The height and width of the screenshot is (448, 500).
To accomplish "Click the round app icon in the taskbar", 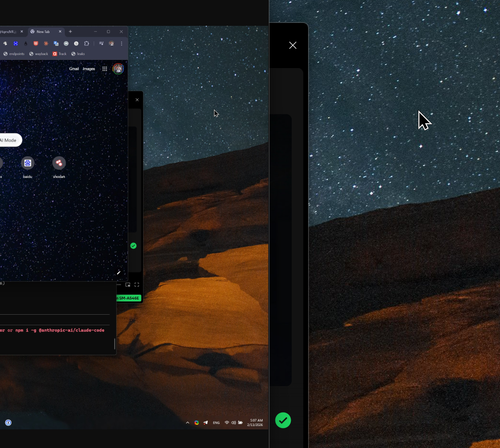I will coord(8,423).
